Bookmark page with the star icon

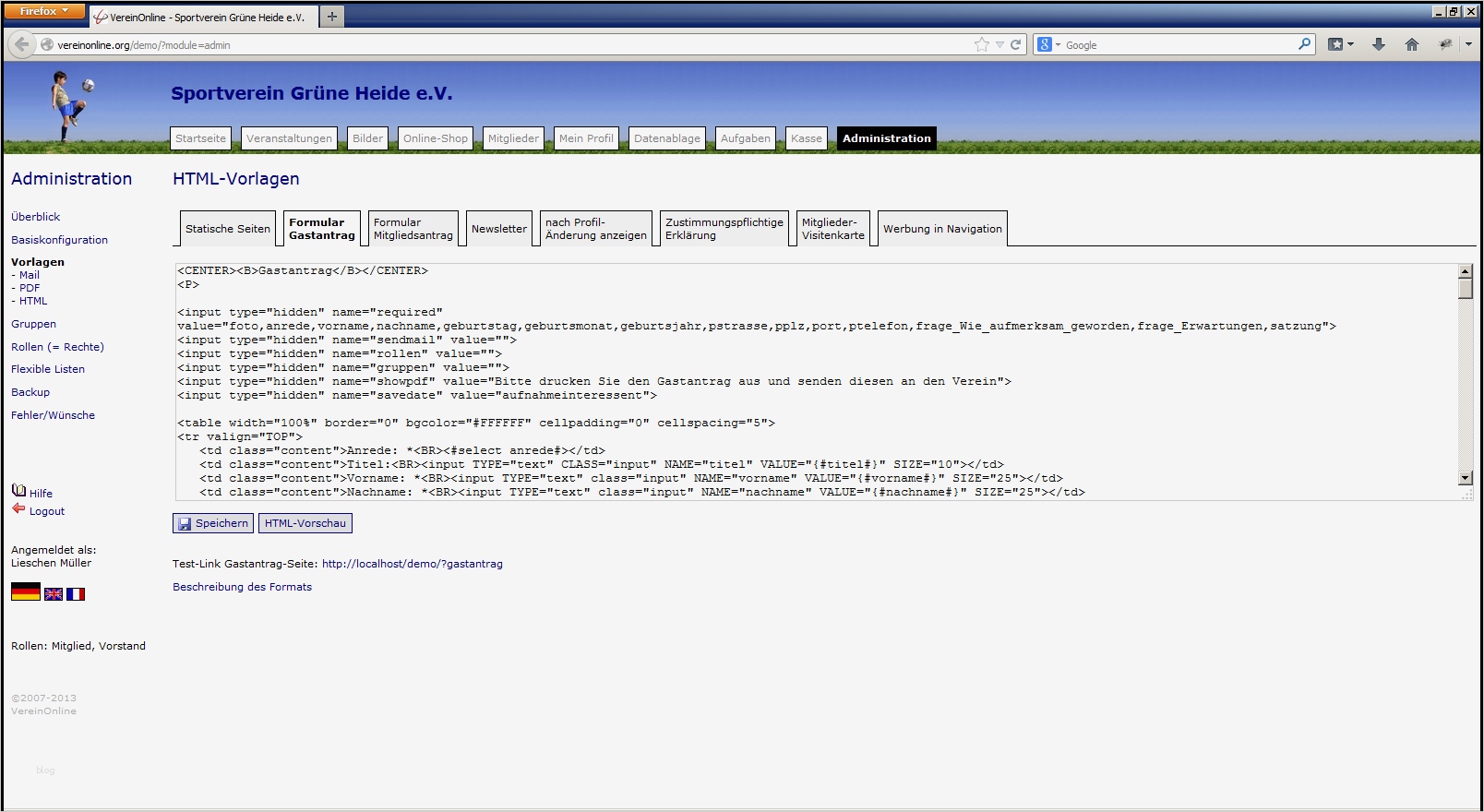click(x=981, y=44)
